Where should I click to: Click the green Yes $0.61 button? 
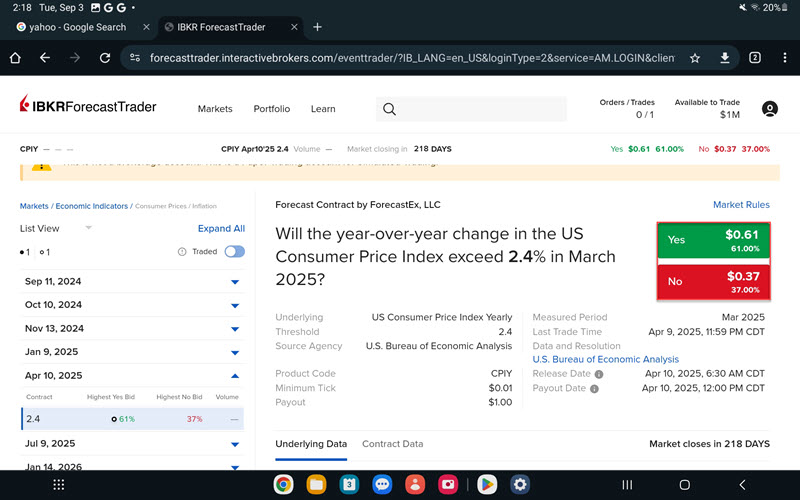point(713,240)
